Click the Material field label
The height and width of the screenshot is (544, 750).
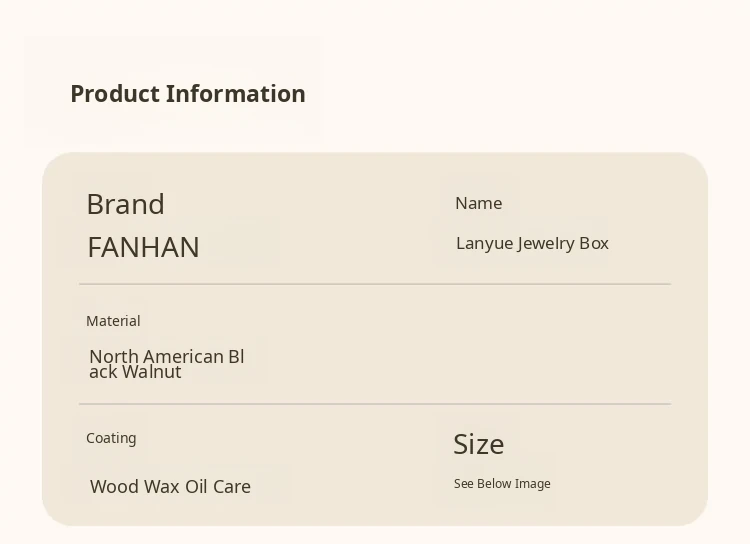(113, 321)
